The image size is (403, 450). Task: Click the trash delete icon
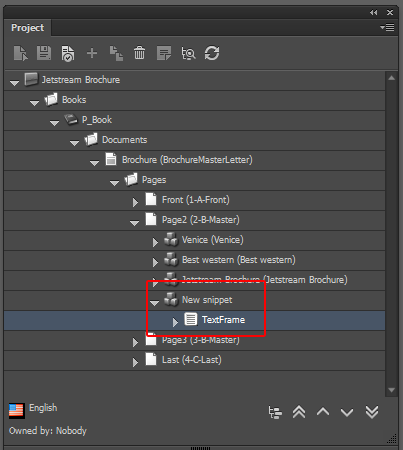pos(139,53)
